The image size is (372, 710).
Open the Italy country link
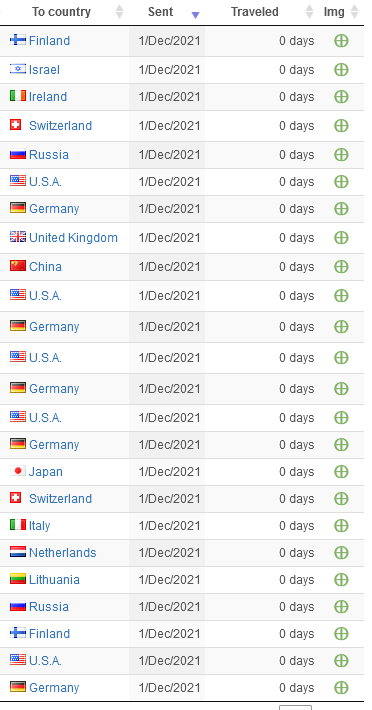[x=39, y=526]
